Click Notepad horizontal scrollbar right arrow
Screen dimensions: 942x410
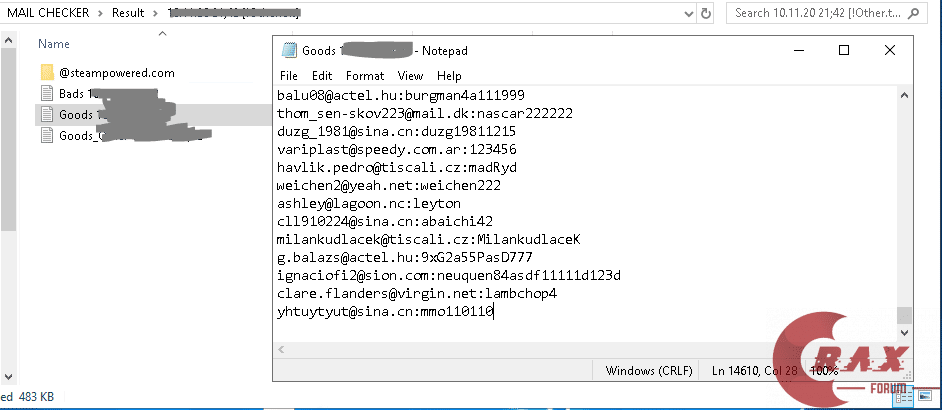point(888,349)
